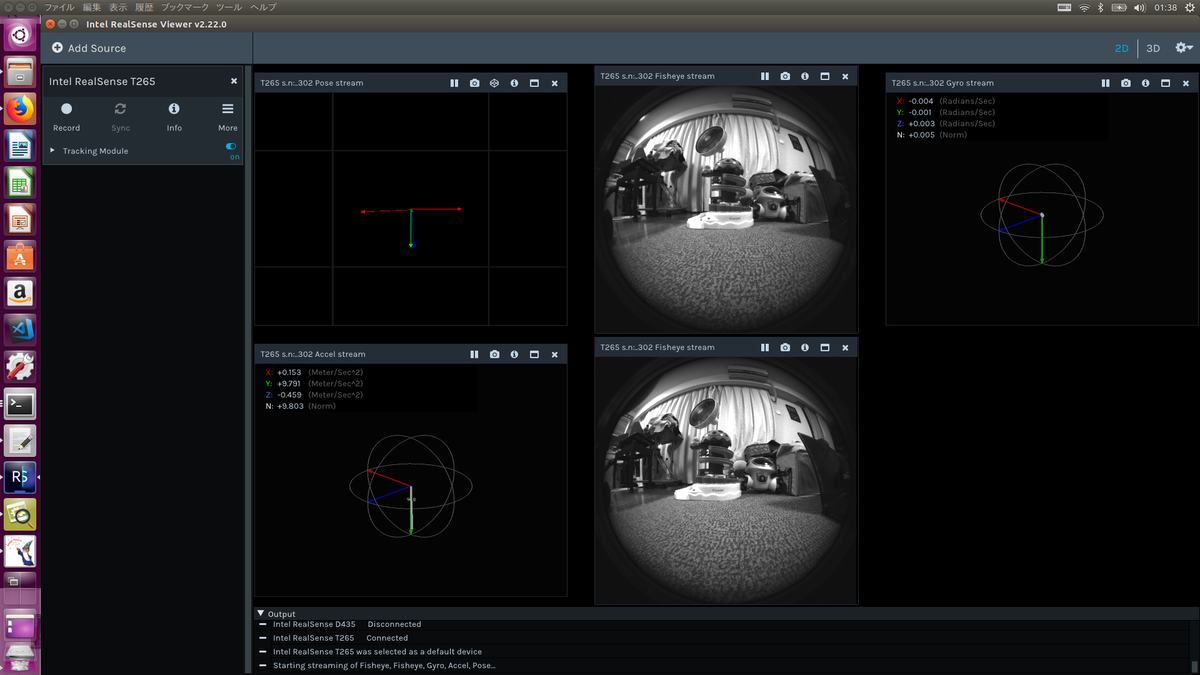Image resolution: width=1200 pixels, height=675 pixels.
Task: Pause the bottom Fisheye stream
Action: click(765, 347)
